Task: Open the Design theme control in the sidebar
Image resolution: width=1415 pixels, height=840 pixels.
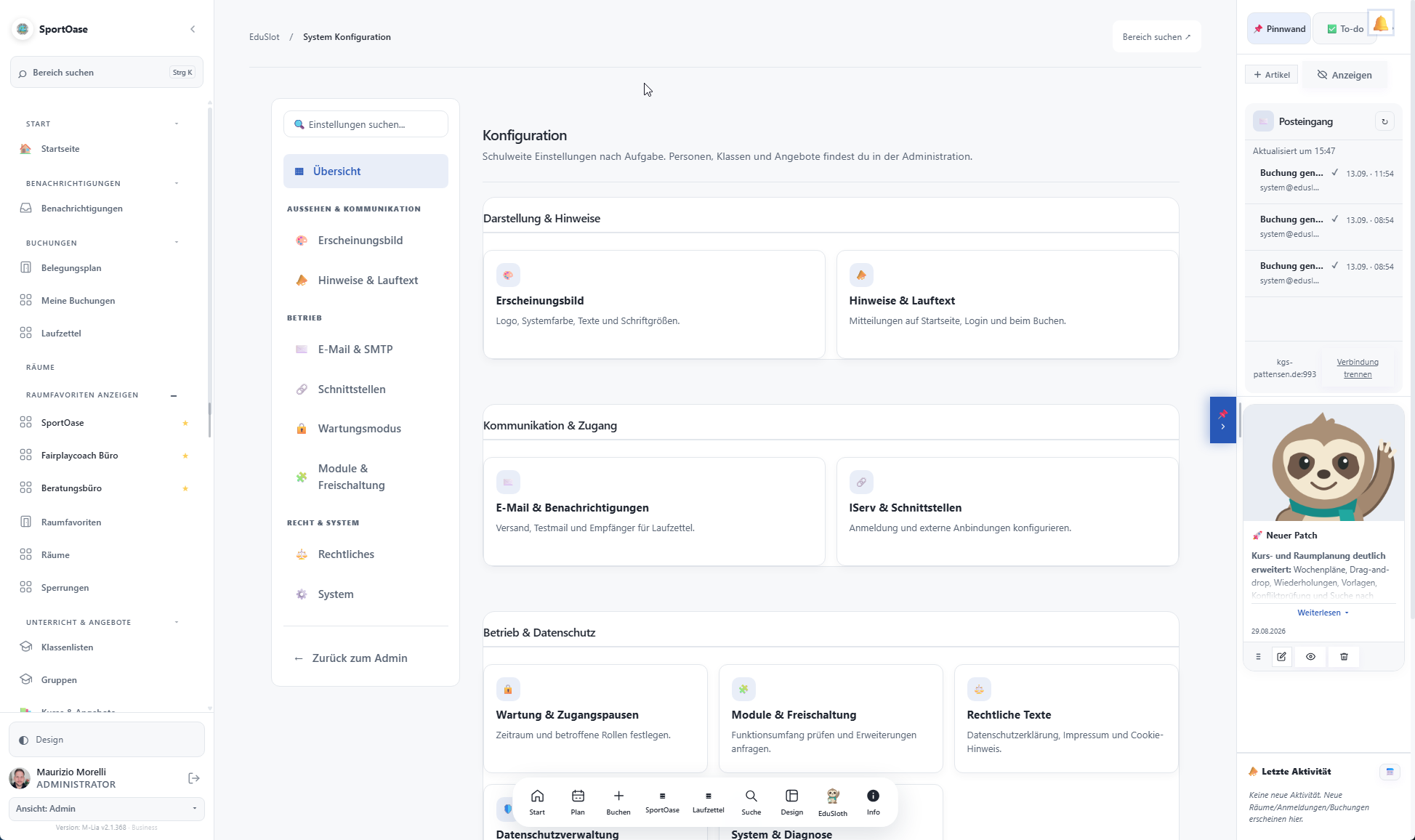Action: click(x=107, y=740)
